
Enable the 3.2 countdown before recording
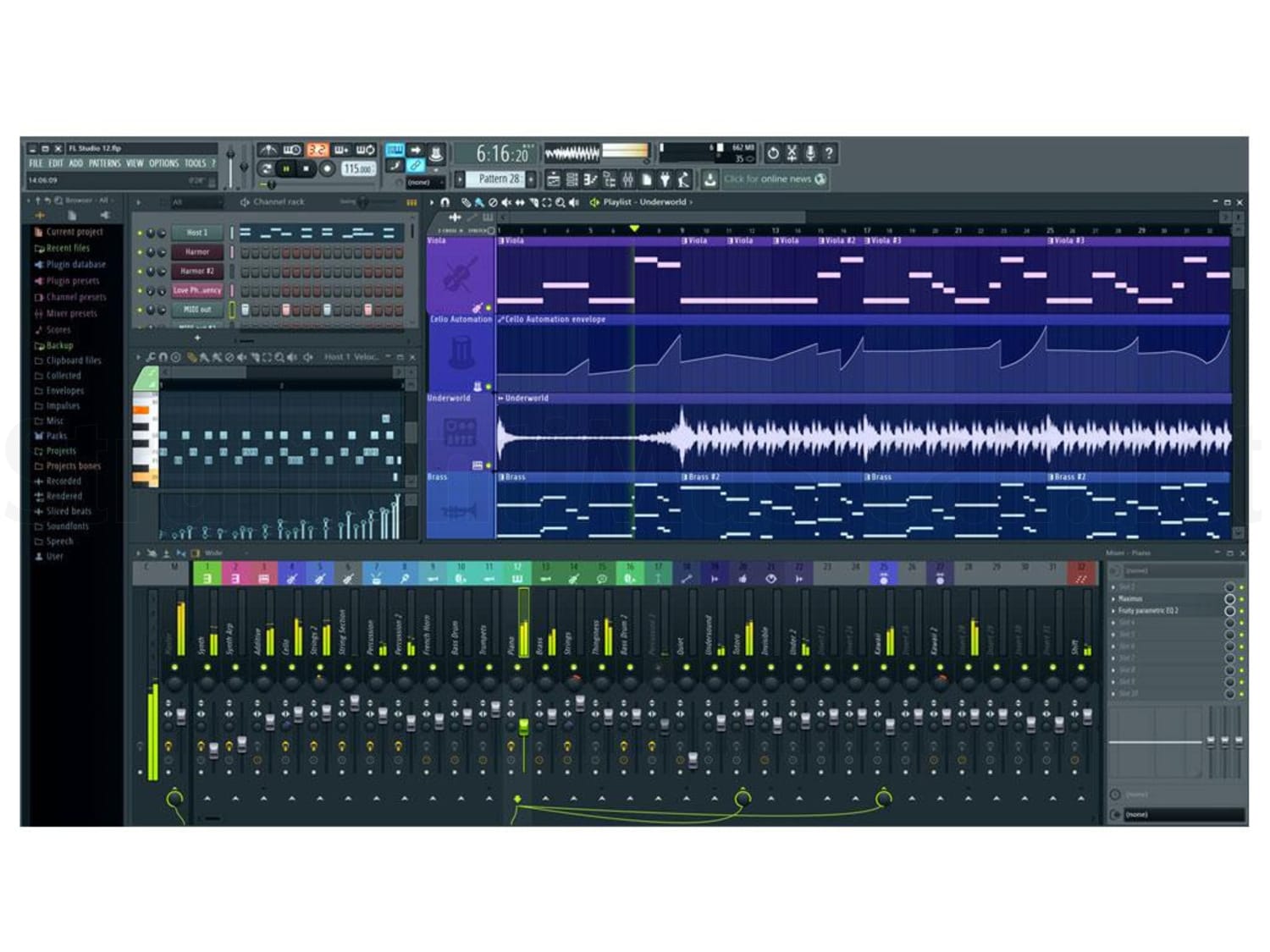pyautogui.click(x=317, y=151)
